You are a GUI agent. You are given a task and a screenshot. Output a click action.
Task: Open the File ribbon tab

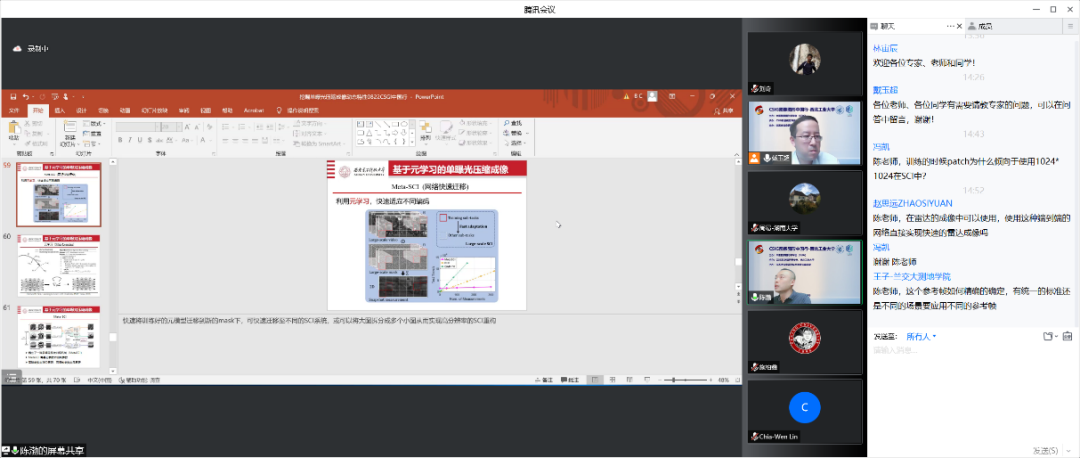pyautogui.click(x=14, y=110)
